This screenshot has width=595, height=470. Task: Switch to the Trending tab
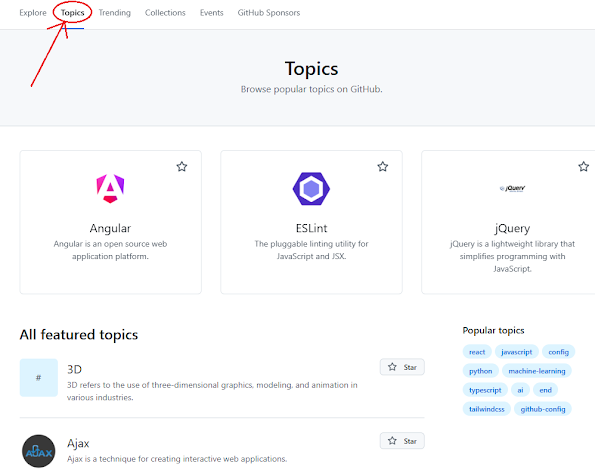pos(115,13)
